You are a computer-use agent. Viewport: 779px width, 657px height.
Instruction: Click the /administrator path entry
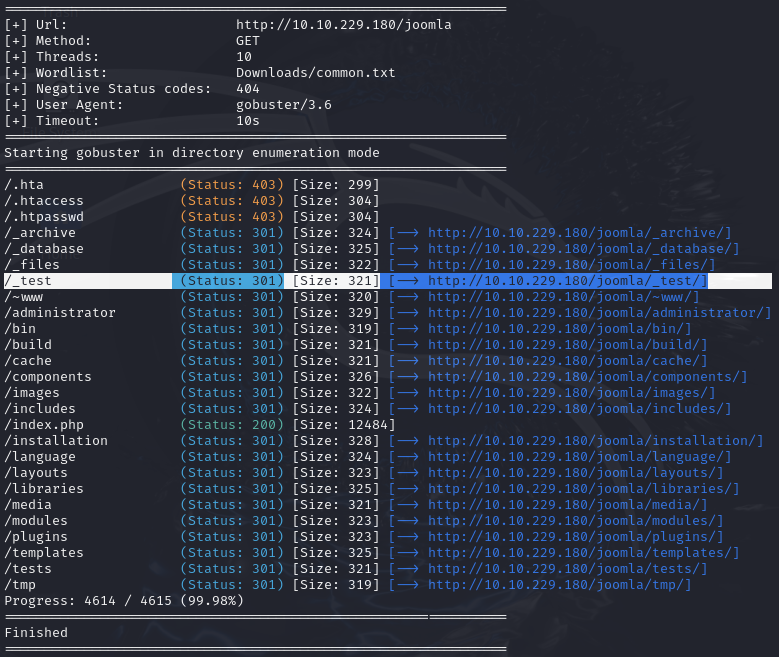(x=60, y=313)
